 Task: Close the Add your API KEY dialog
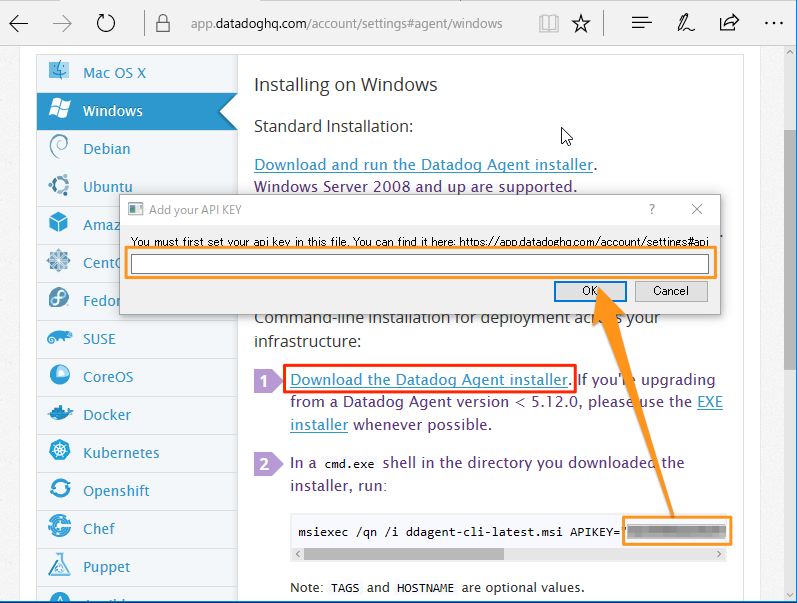click(697, 209)
